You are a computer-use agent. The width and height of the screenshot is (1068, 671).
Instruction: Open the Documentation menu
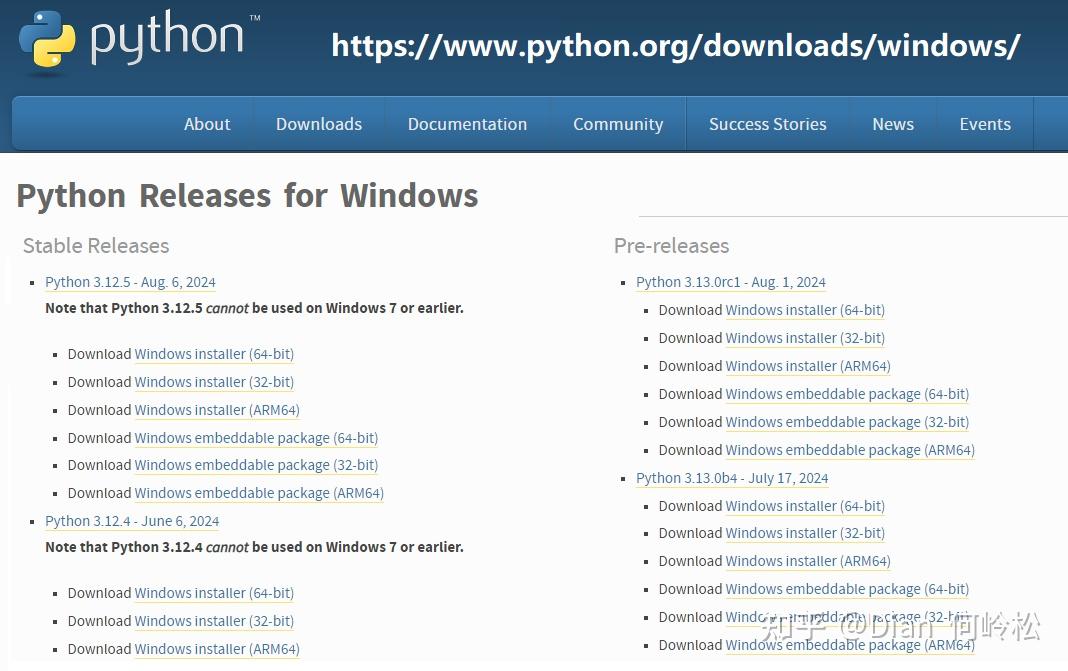point(467,124)
